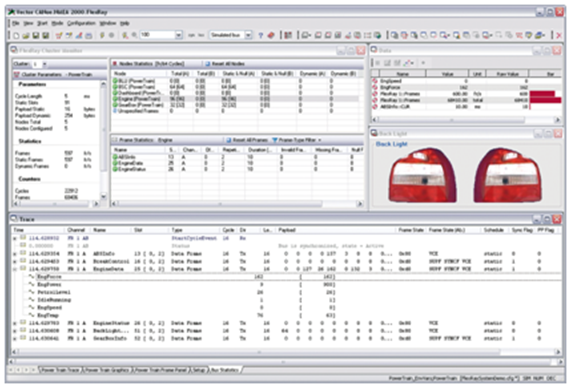
Task: Switch to the Power Train Graphics tab
Action: pyautogui.click(x=107, y=370)
